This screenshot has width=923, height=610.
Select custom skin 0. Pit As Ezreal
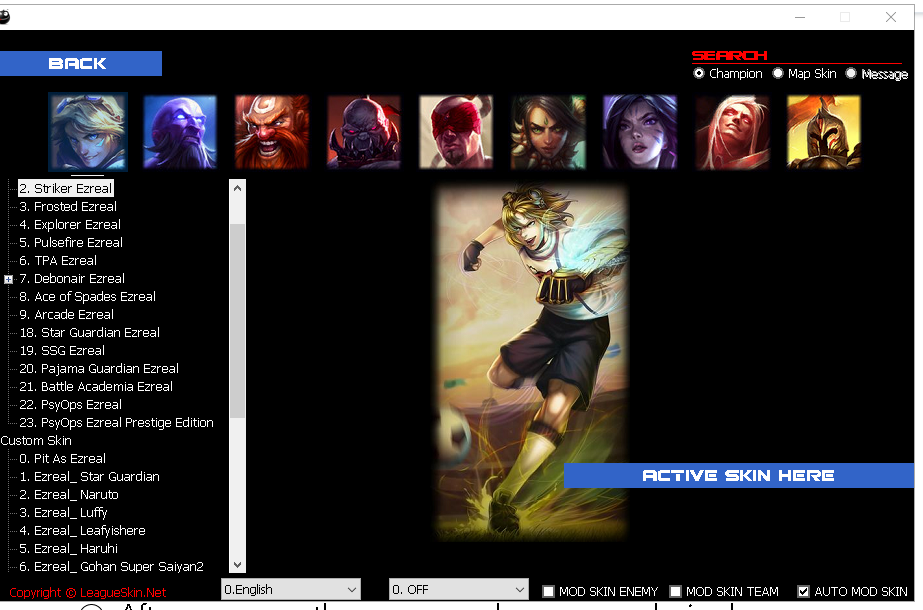62,459
